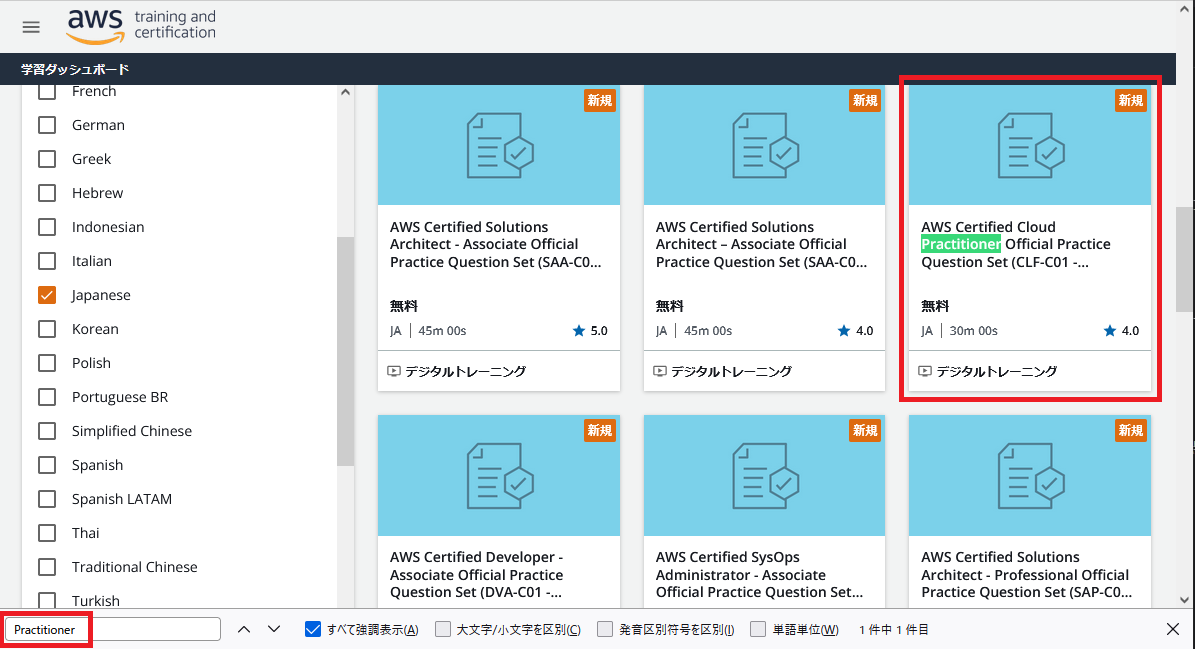The image size is (1195, 649).
Task: Enable the Hebrew language filter
Action: coord(47,193)
